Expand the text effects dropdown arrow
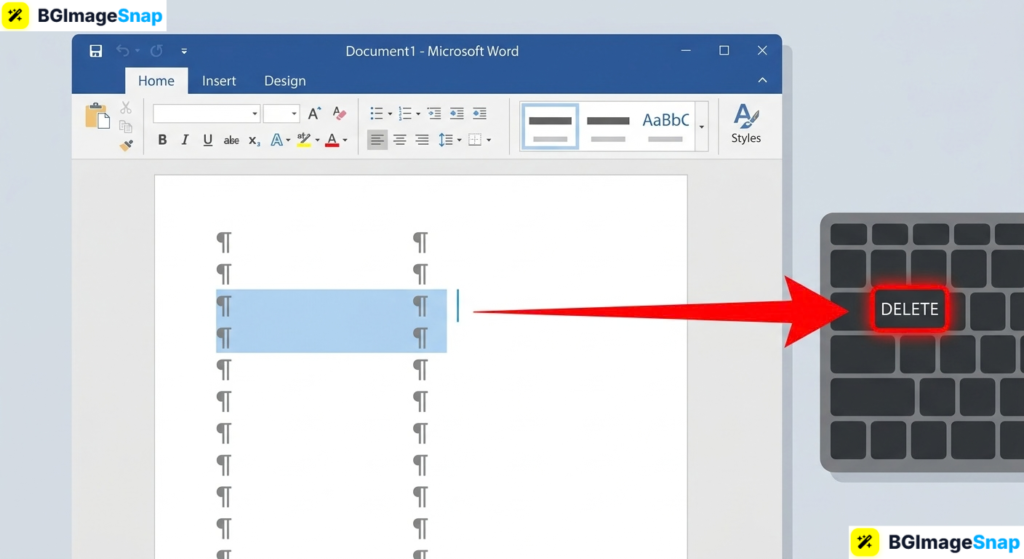Screen dimensions: 1024x559 tap(288, 140)
